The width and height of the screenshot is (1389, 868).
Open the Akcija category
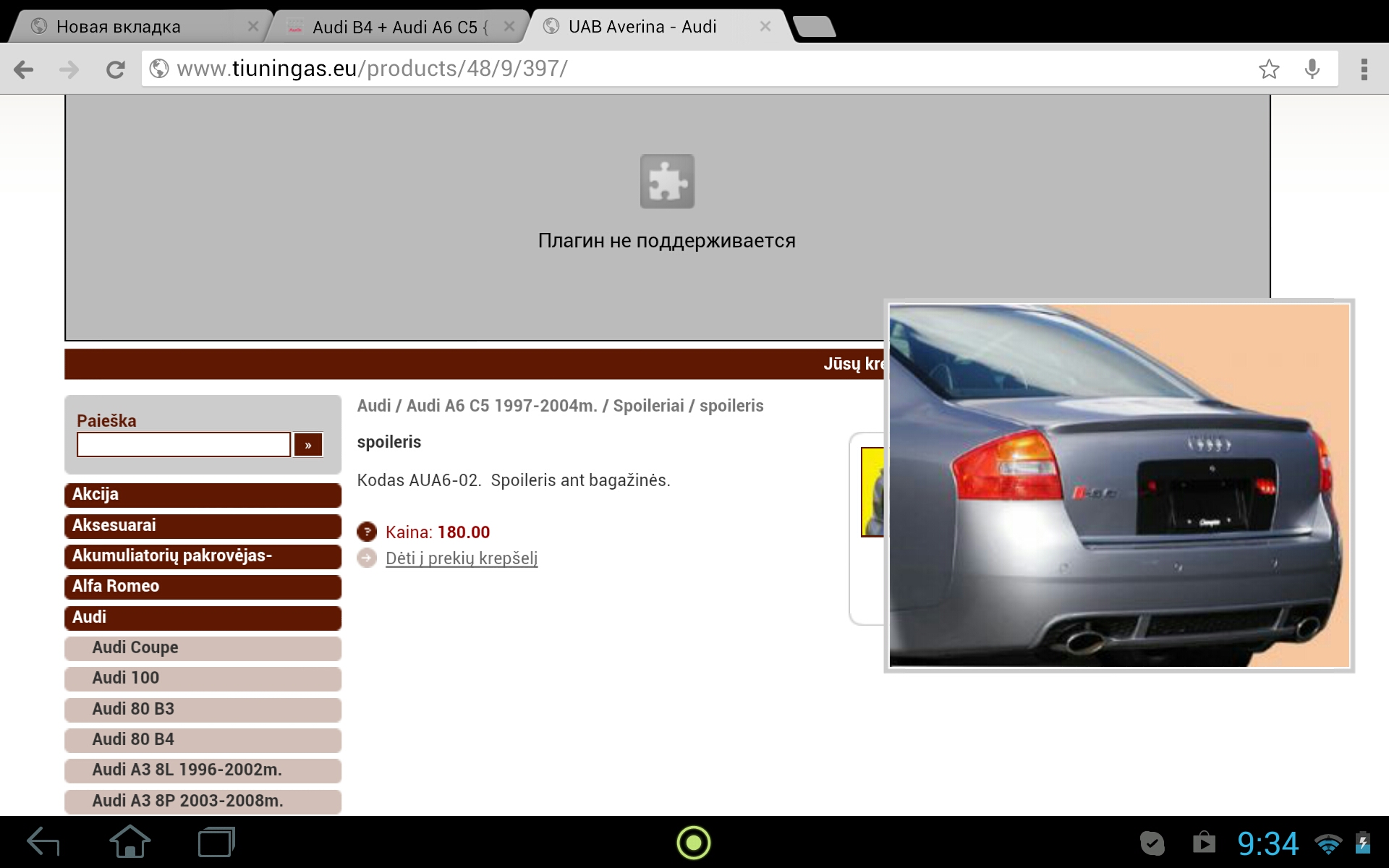203,495
